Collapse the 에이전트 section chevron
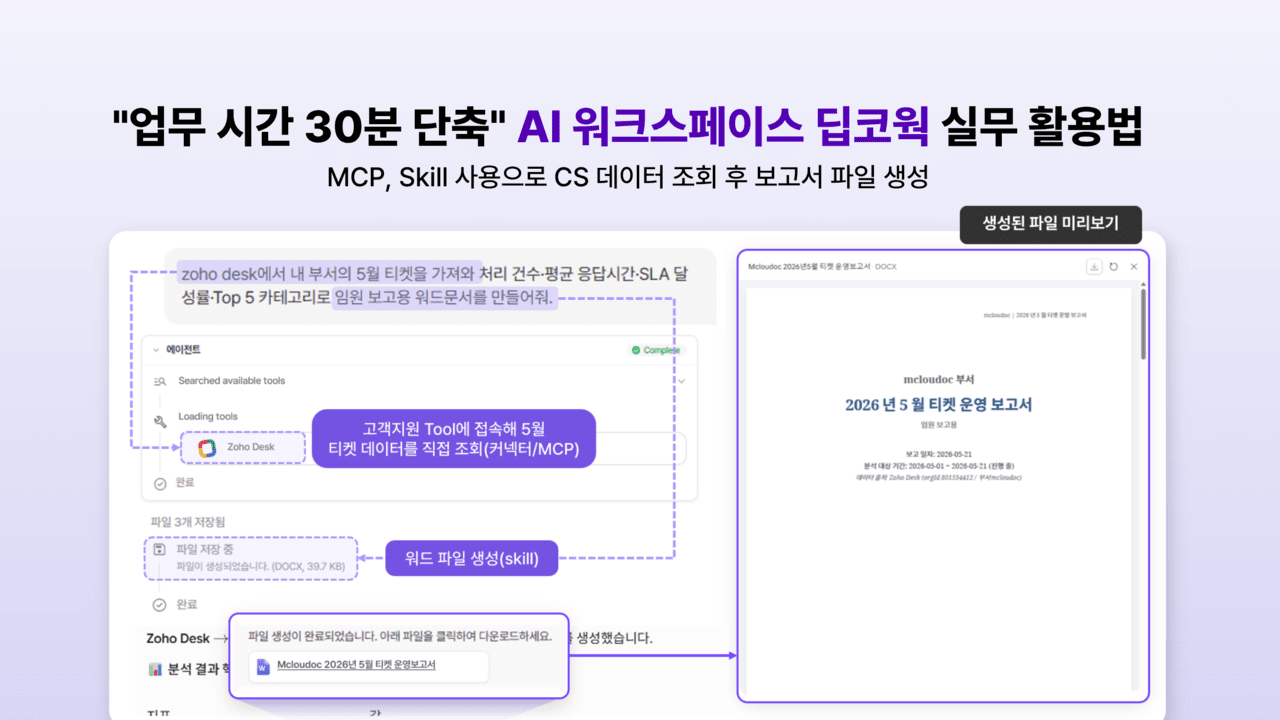Screen dimensions: 1280x720 pos(156,350)
